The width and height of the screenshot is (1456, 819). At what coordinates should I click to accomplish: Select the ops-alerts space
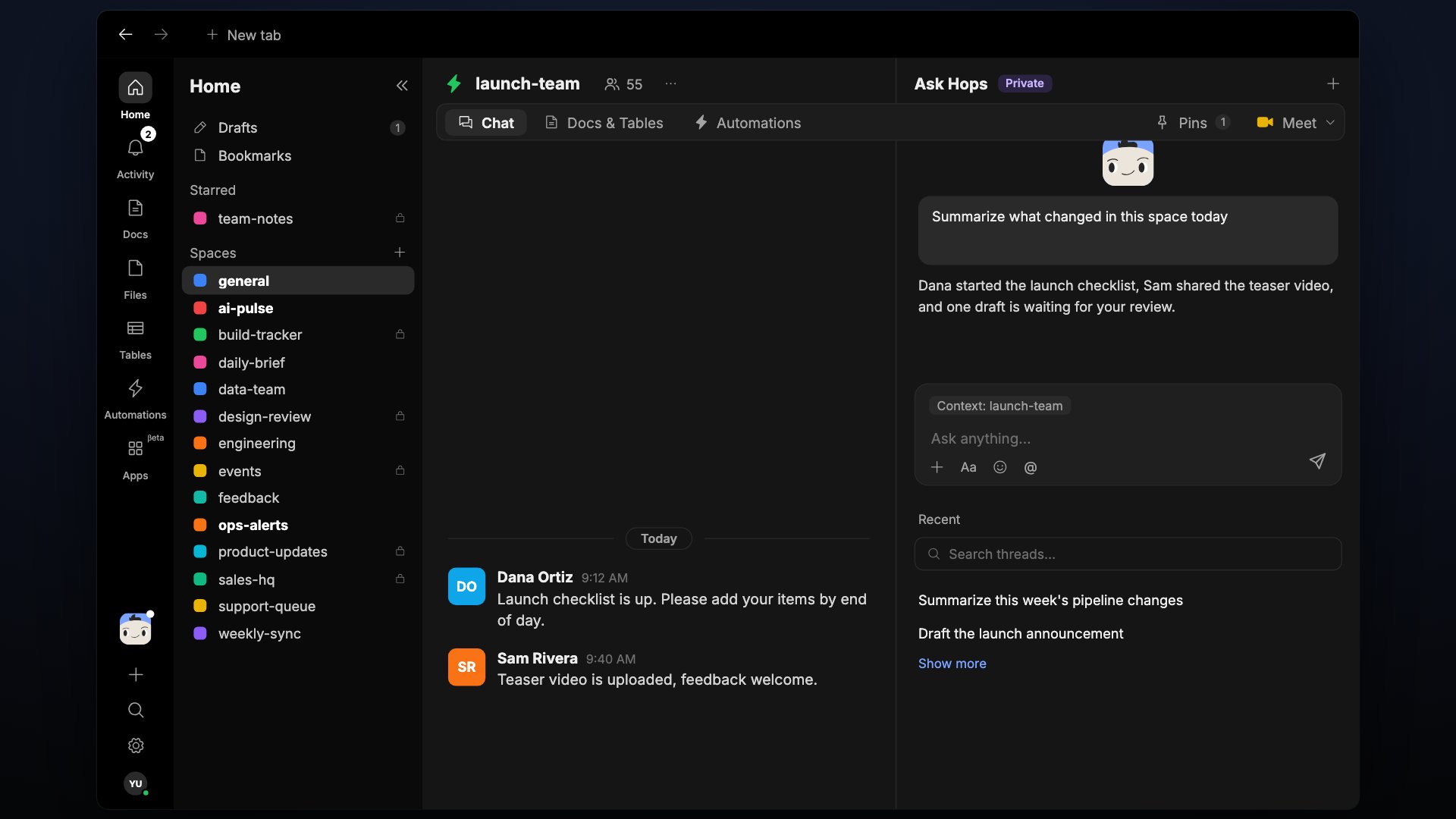pos(298,525)
